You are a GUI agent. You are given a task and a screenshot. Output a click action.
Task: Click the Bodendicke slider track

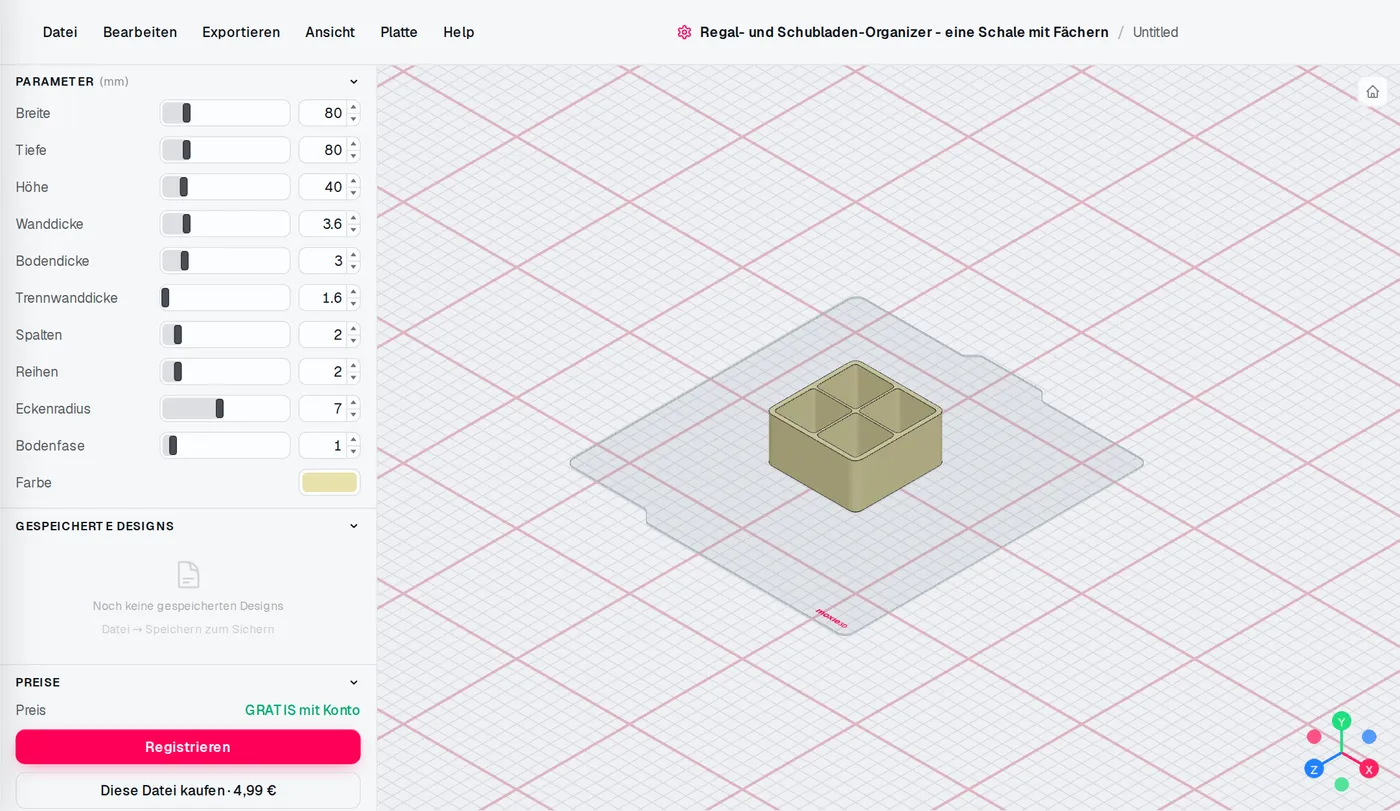[225, 261]
